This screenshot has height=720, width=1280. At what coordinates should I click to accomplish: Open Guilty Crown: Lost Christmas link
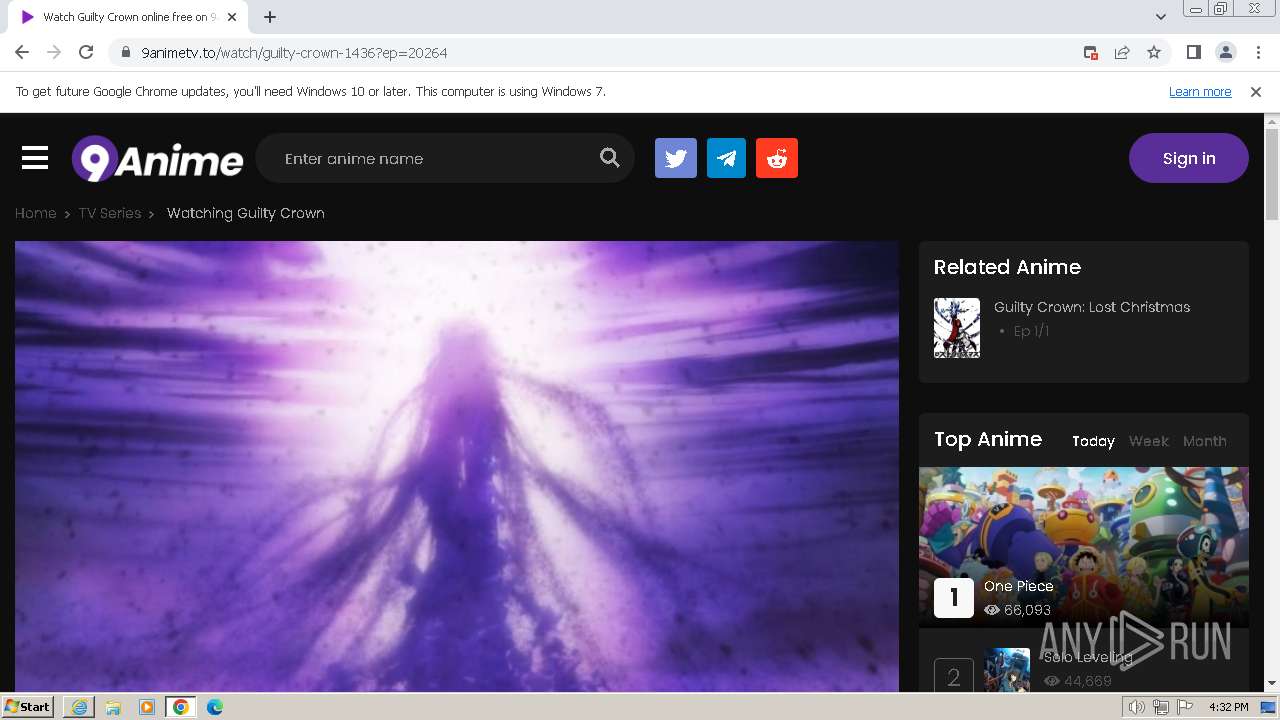(x=1092, y=307)
